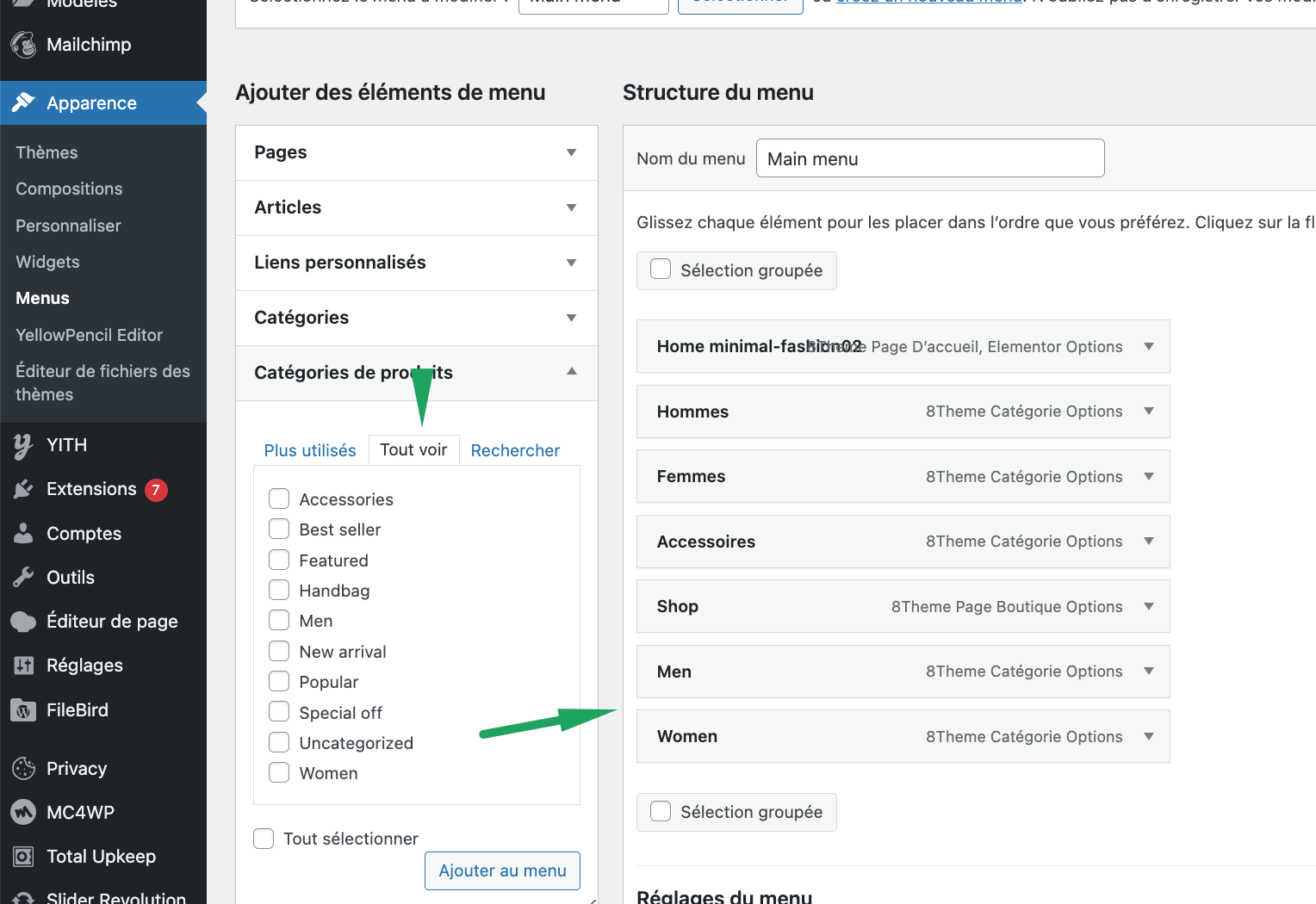Image resolution: width=1316 pixels, height=904 pixels.
Task: Check the Men product category checkbox
Action: (279, 620)
